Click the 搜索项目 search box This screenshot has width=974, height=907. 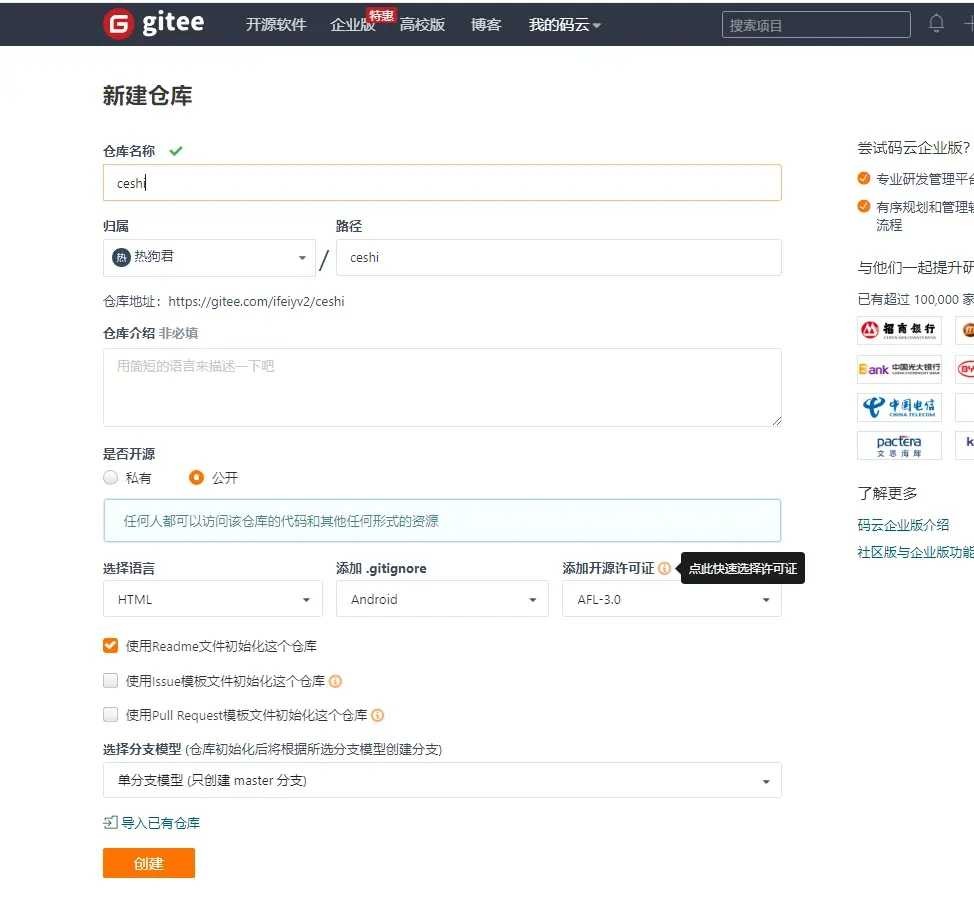tap(816, 25)
